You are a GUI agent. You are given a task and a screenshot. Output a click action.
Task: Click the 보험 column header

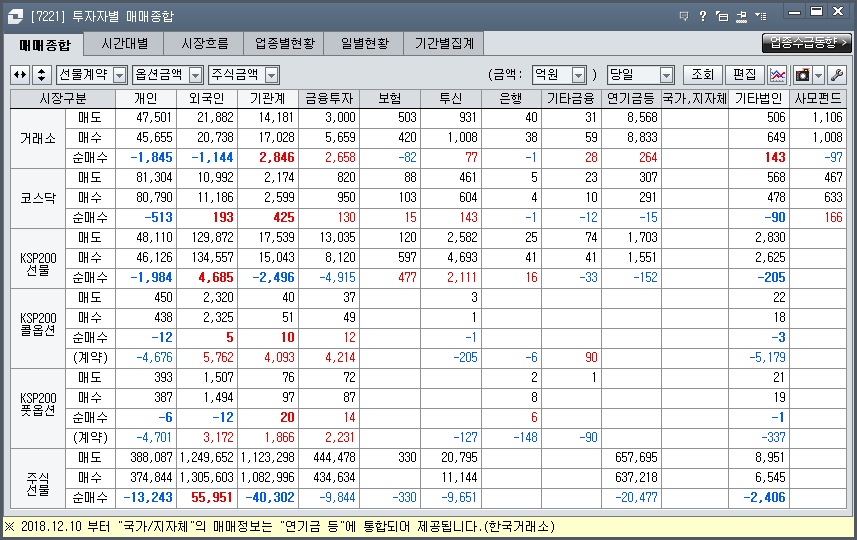pyautogui.click(x=390, y=98)
